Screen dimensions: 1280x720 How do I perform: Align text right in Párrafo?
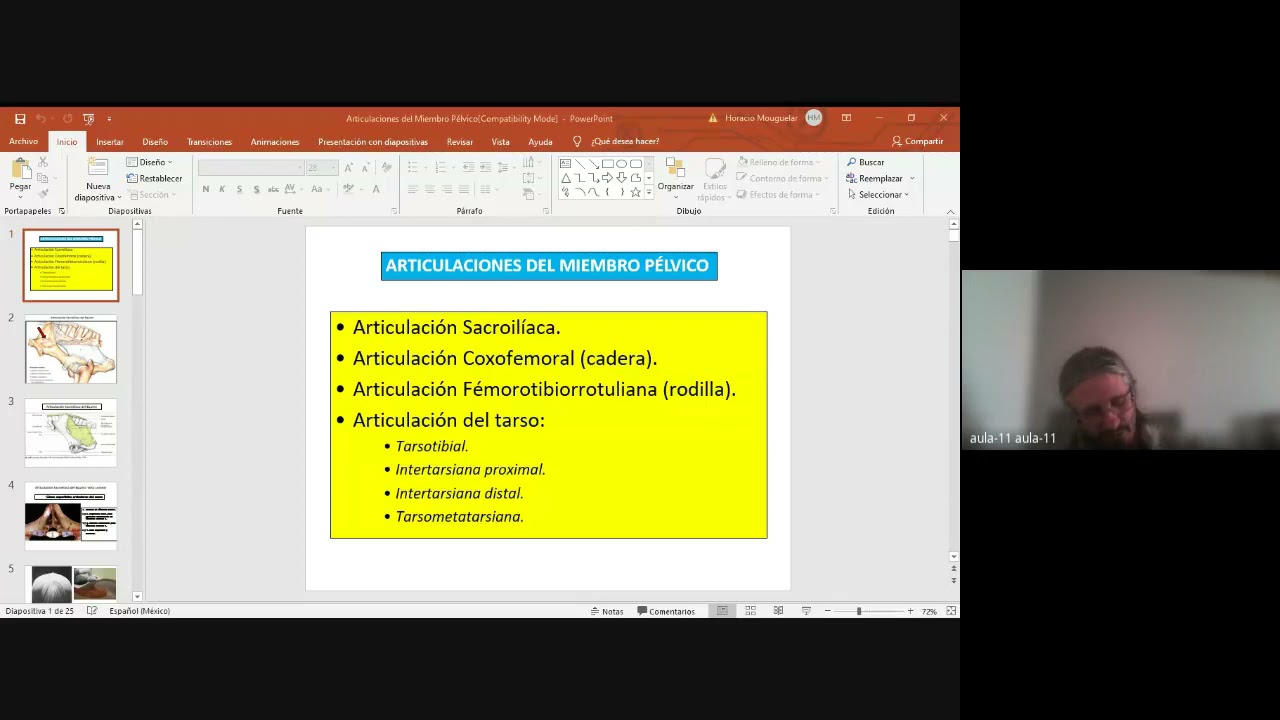[447, 189]
